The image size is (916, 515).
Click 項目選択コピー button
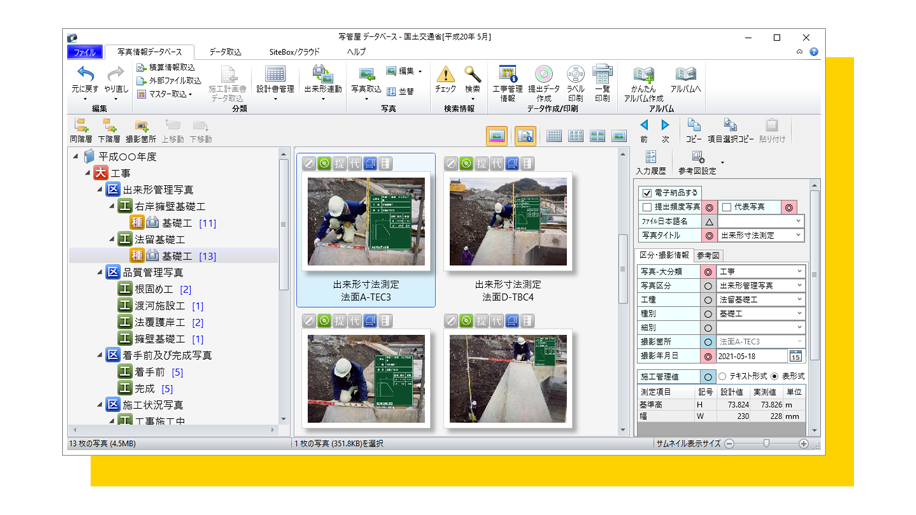pos(730,131)
